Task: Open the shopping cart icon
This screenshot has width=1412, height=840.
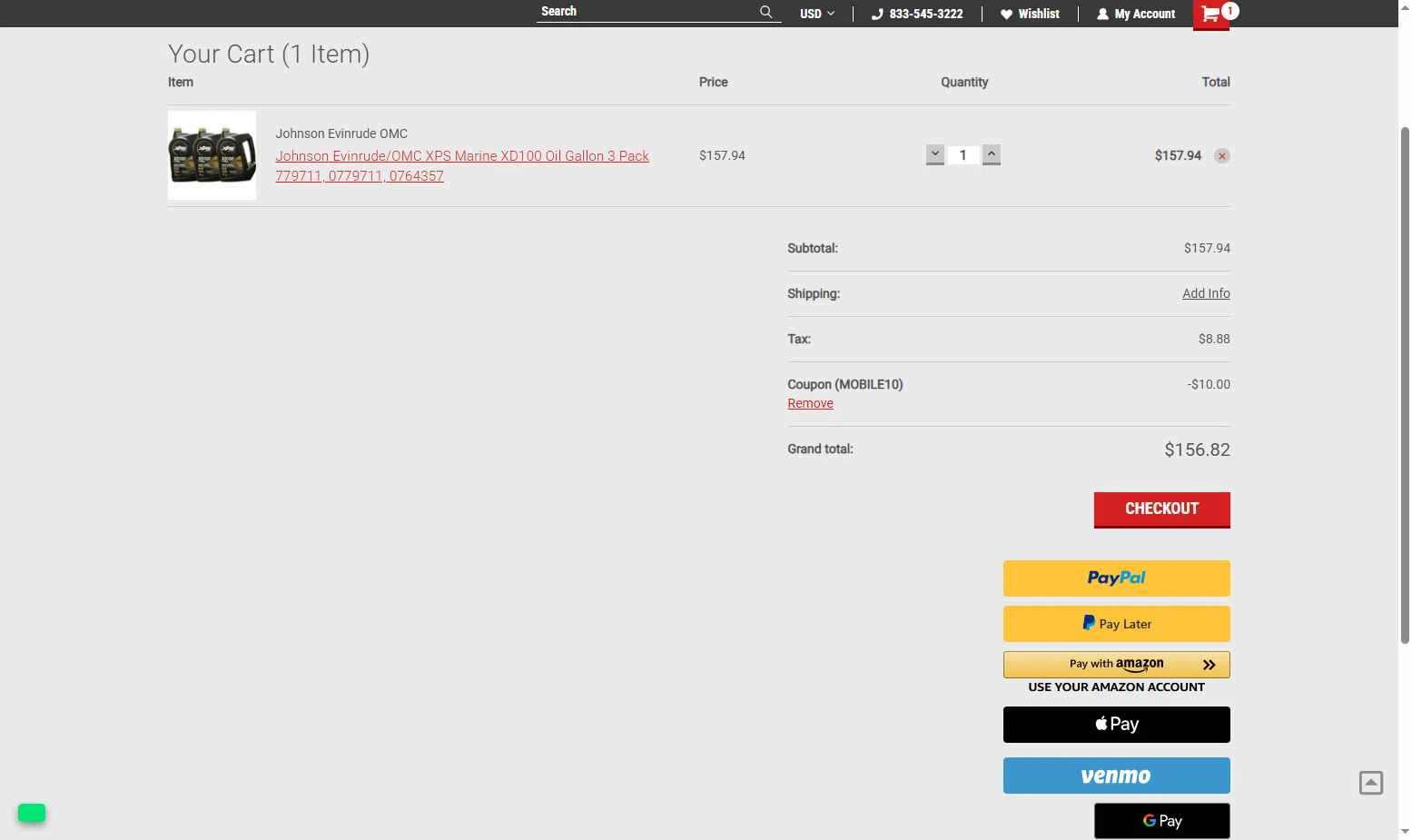Action: (1210, 14)
